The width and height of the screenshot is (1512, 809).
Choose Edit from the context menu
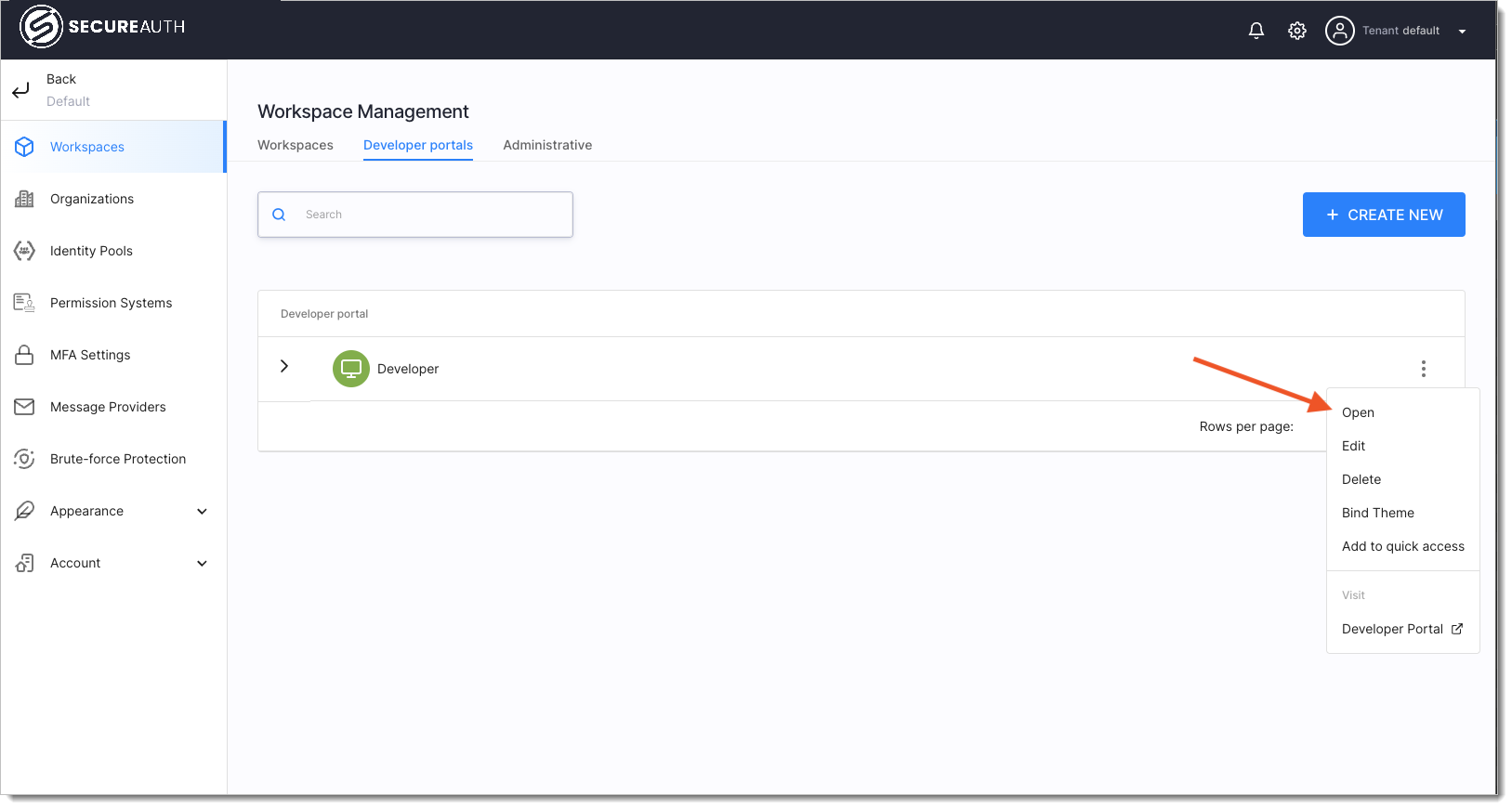(1402, 446)
